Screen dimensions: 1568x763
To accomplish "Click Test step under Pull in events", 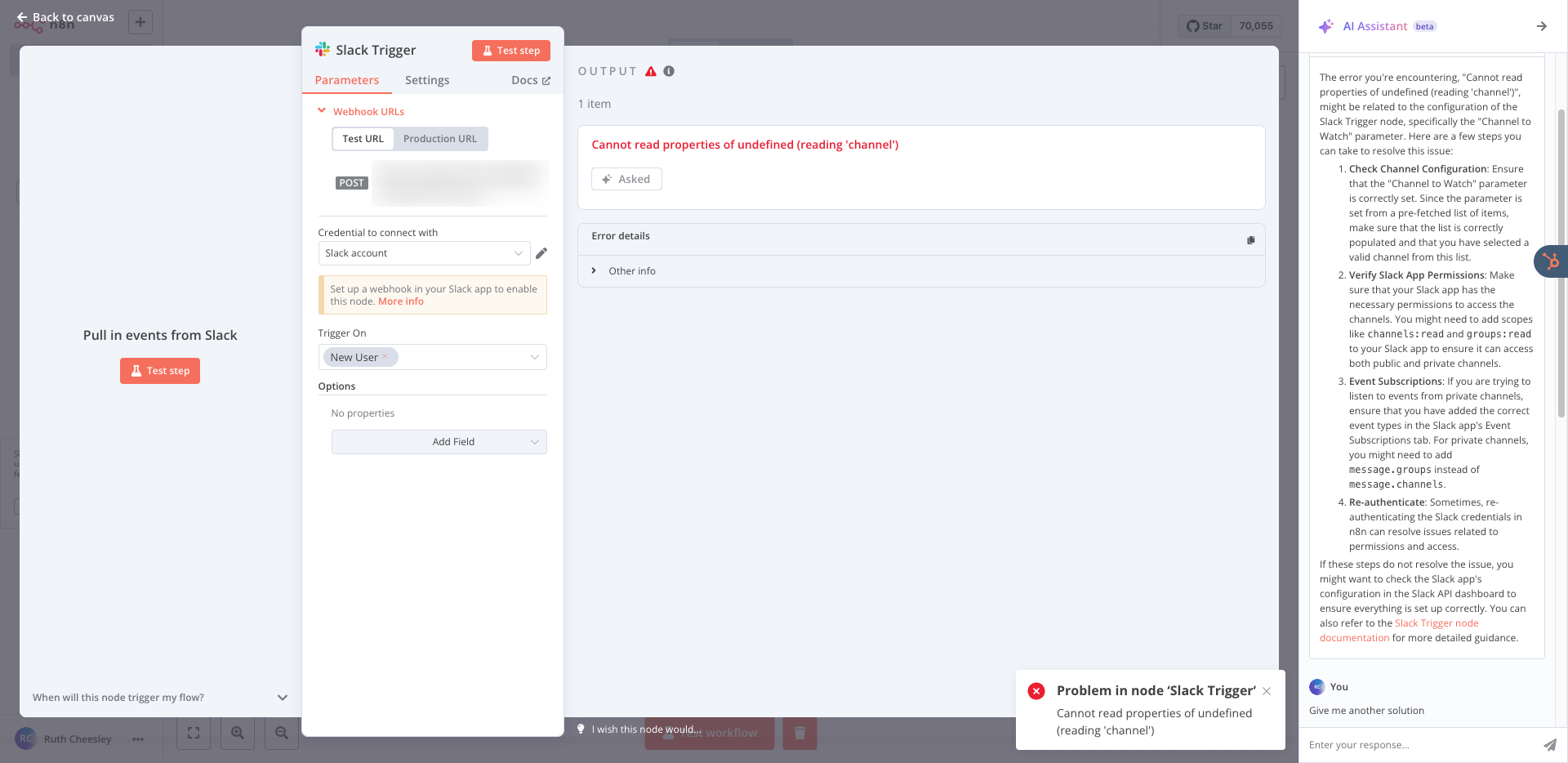I will [x=160, y=371].
